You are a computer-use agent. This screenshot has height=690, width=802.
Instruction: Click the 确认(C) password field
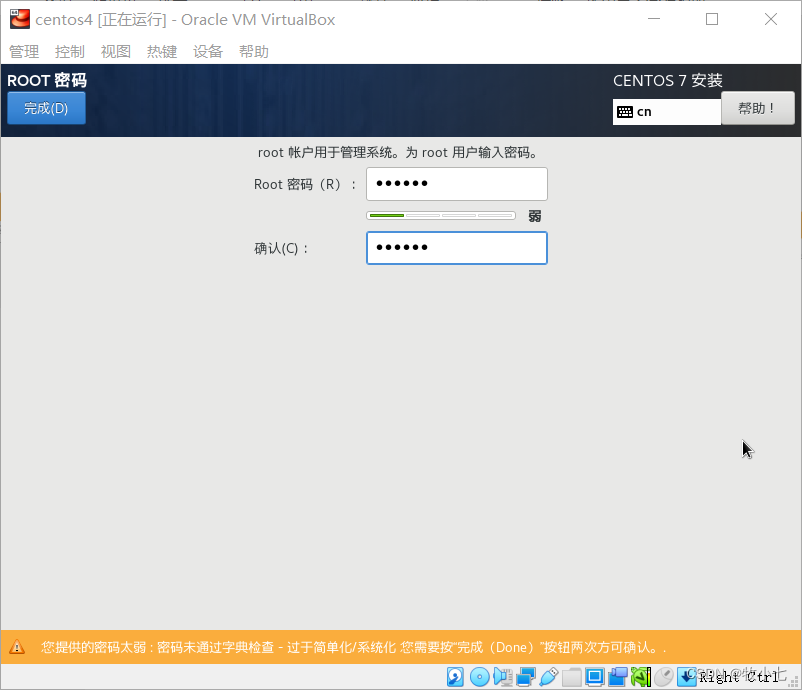[457, 248]
